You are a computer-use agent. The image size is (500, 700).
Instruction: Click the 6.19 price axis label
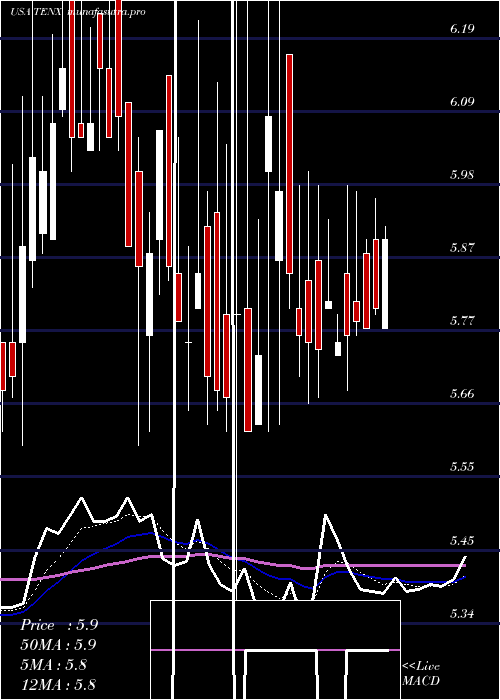click(462, 29)
